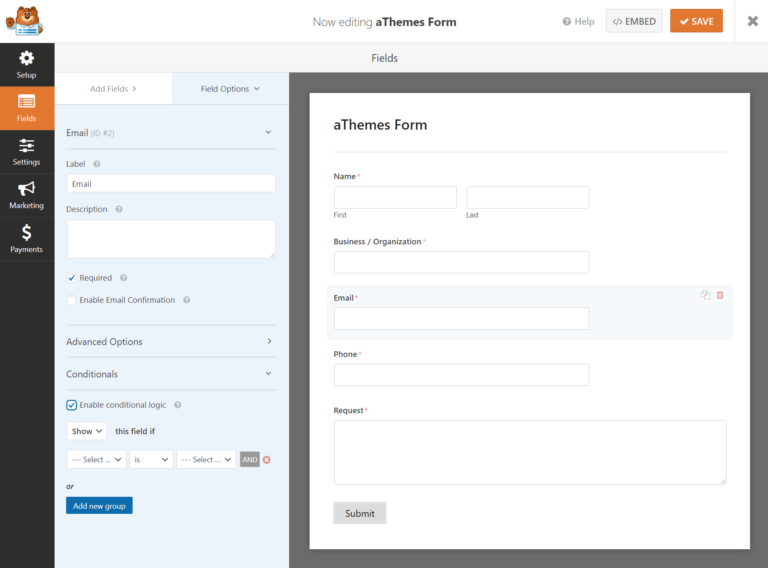Viewport: 768px width, 568px height.
Task: Click the Description help question-mark icon
Action: click(x=119, y=209)
